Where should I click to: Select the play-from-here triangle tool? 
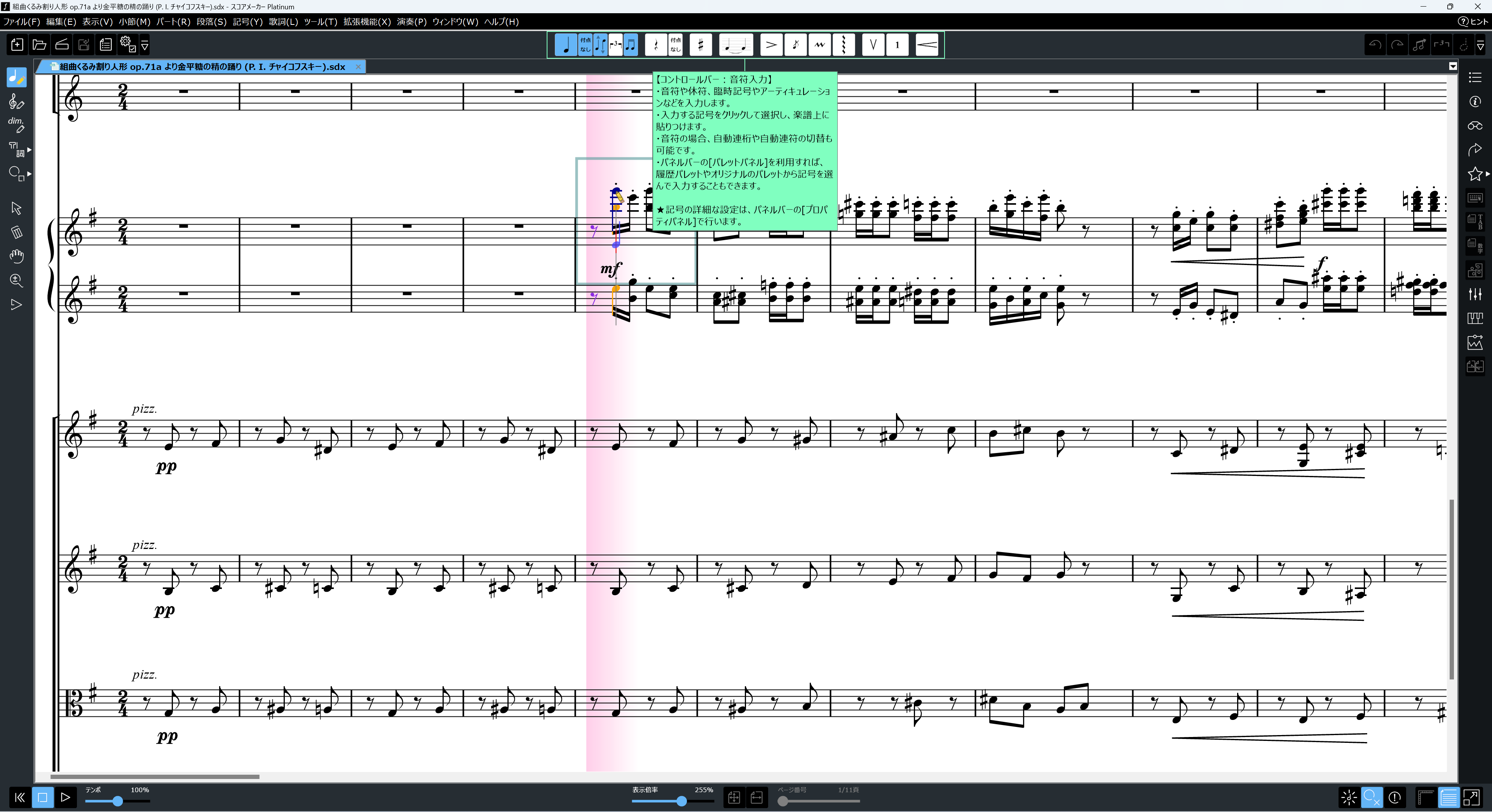coord(16,305)
